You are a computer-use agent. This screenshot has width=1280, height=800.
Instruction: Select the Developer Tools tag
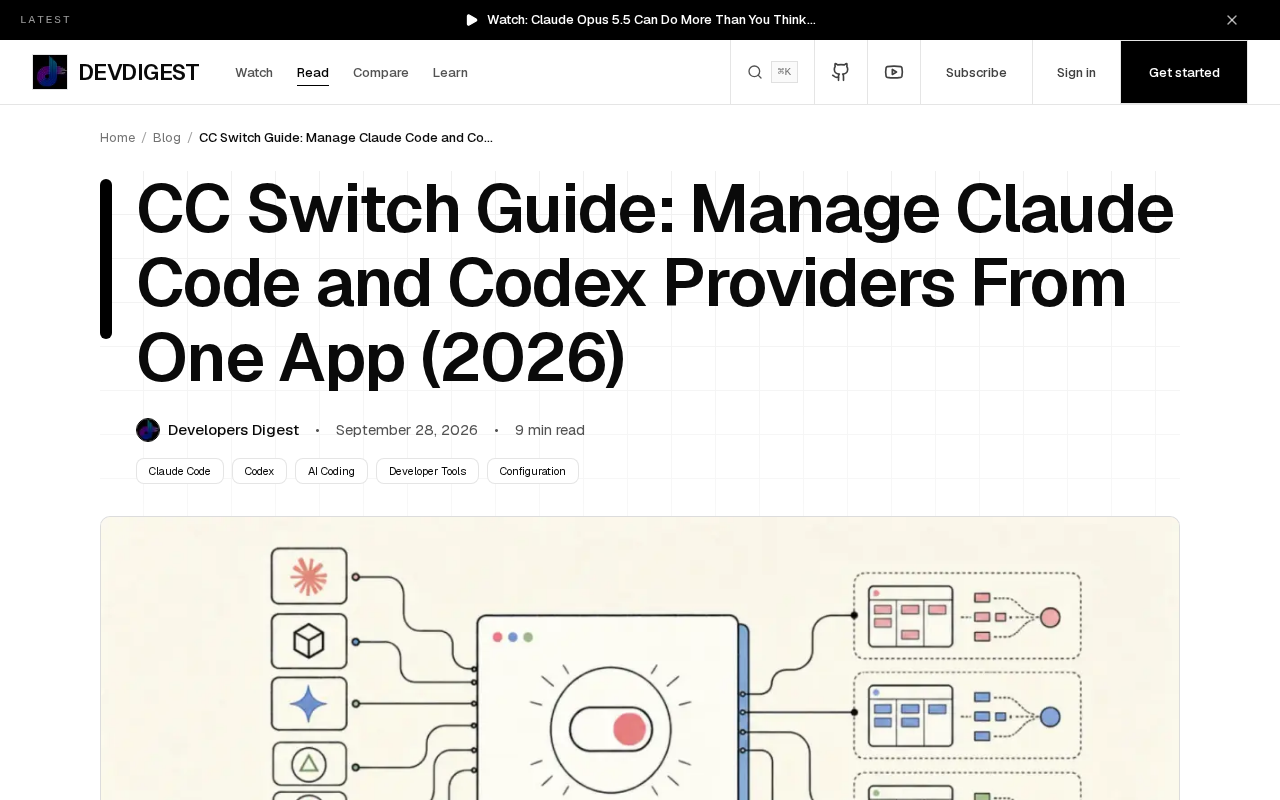click(427, 471)
